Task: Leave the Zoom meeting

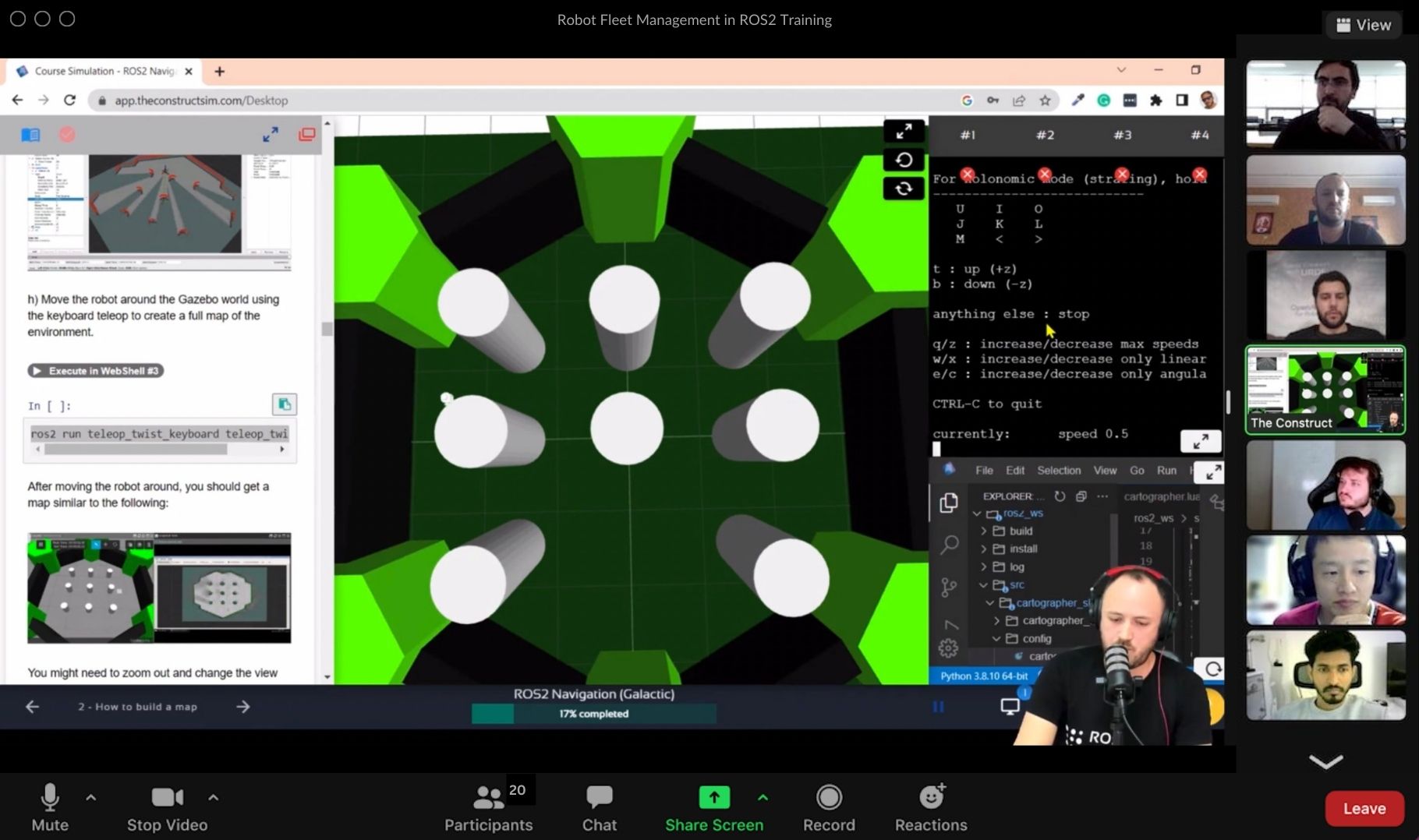Action: 1364,808
